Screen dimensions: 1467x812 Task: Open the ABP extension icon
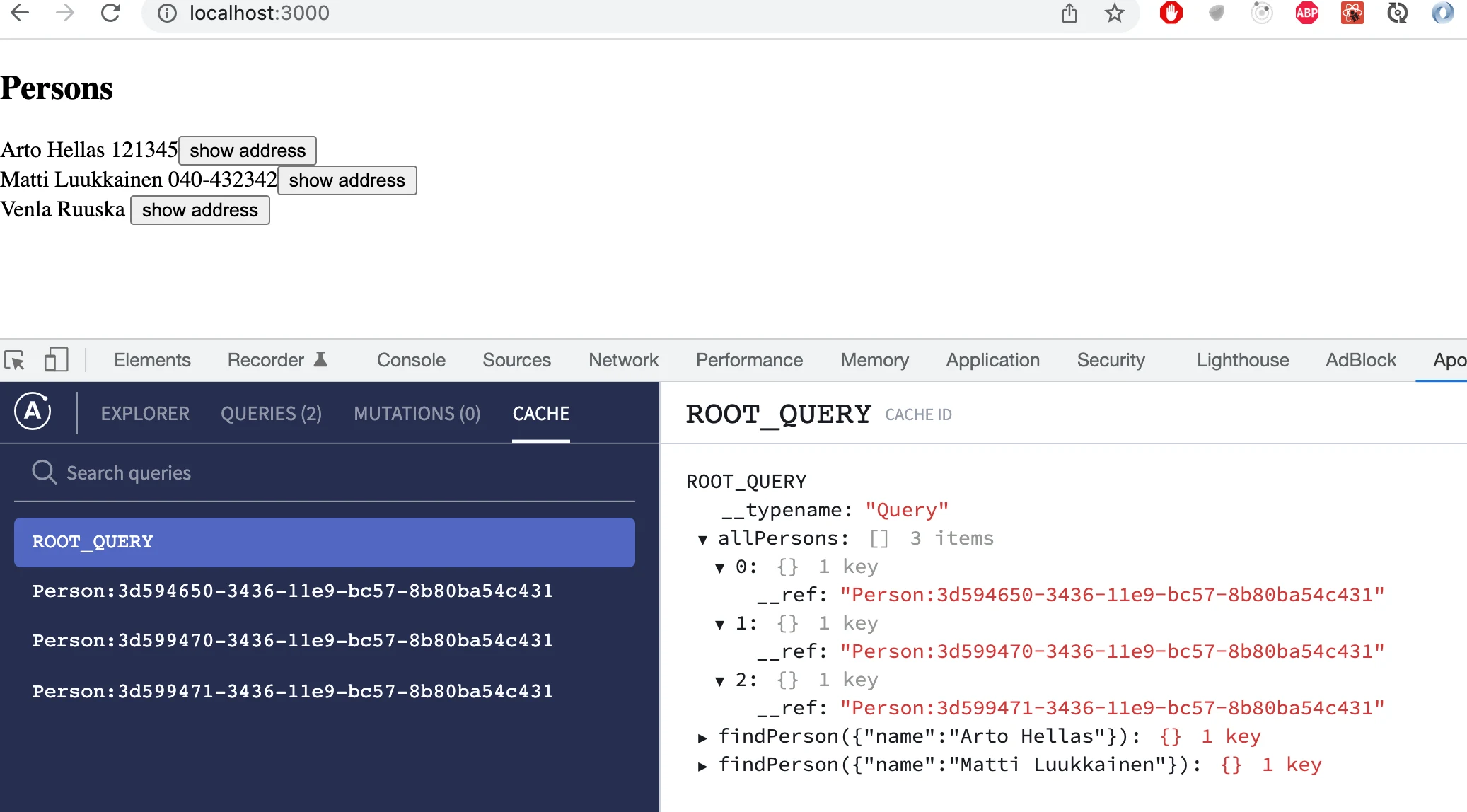pyautogui.click(x=1307, y=13)
